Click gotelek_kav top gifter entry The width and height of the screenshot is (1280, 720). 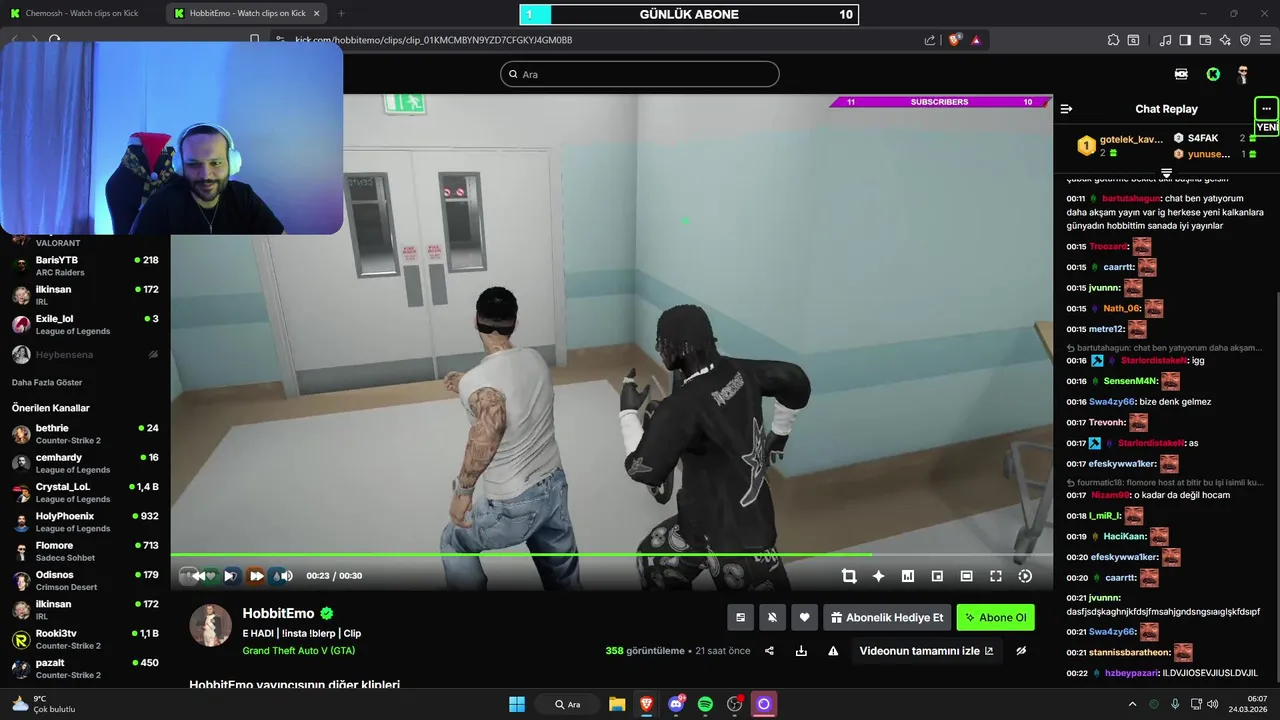tap(1120, 146)
